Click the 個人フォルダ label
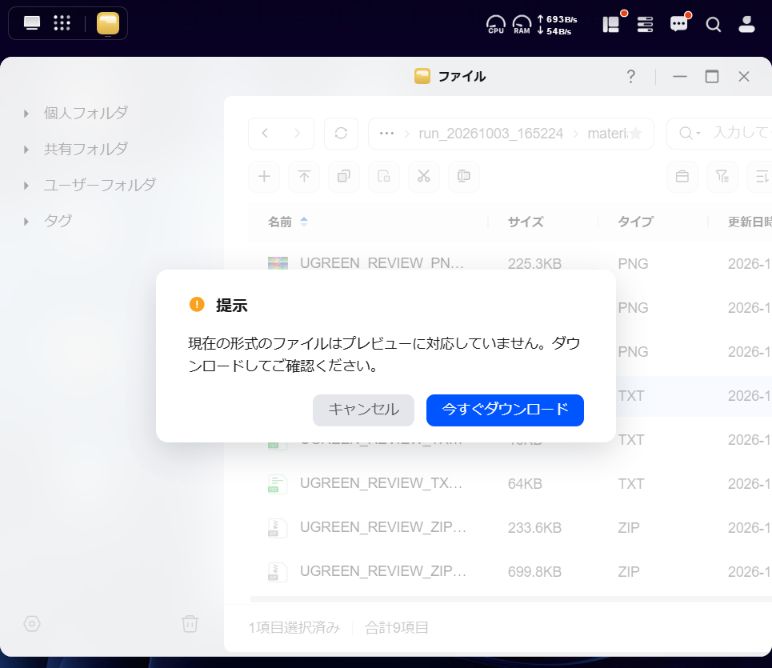The image size is (772, 668). coord(86,113)
